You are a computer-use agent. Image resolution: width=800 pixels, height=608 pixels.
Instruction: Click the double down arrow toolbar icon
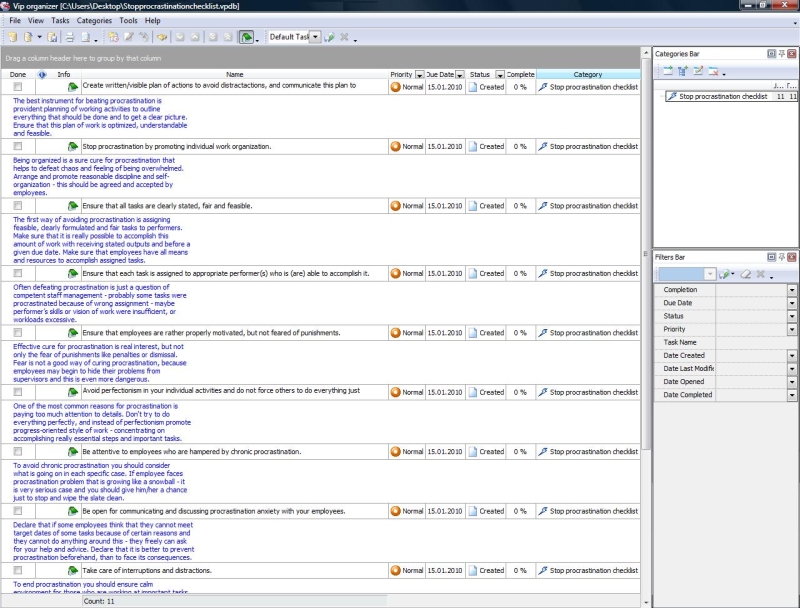tap(213, 37)
